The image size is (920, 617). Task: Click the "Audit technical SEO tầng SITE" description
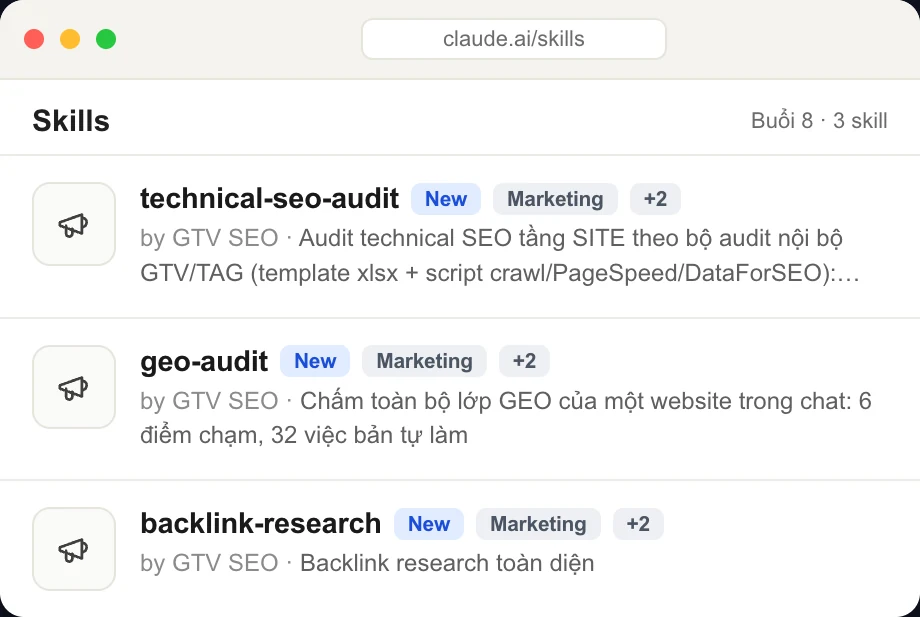[x=500, y=256]
